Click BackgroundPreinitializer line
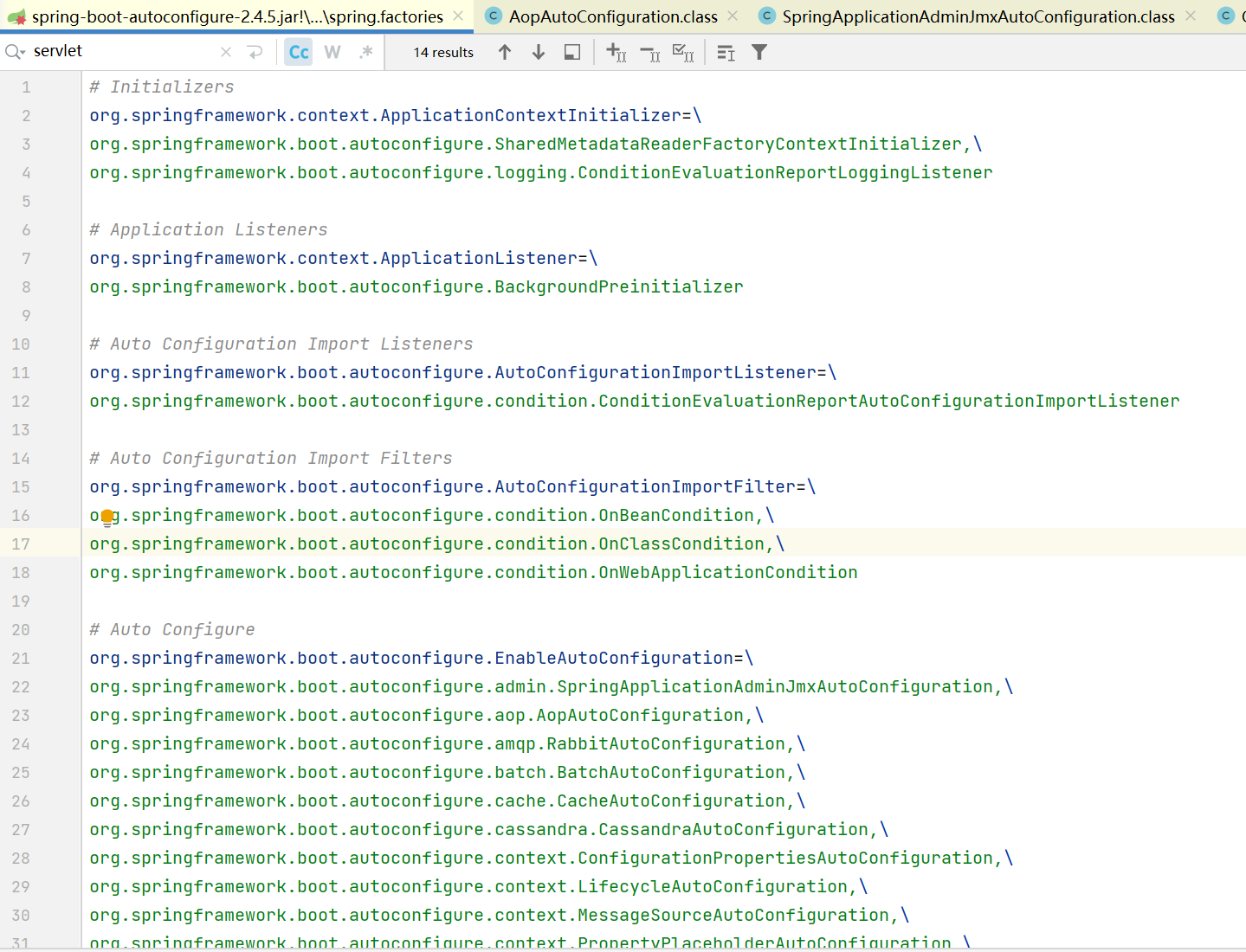1246x952 pixels. click(x=416, y=286)
